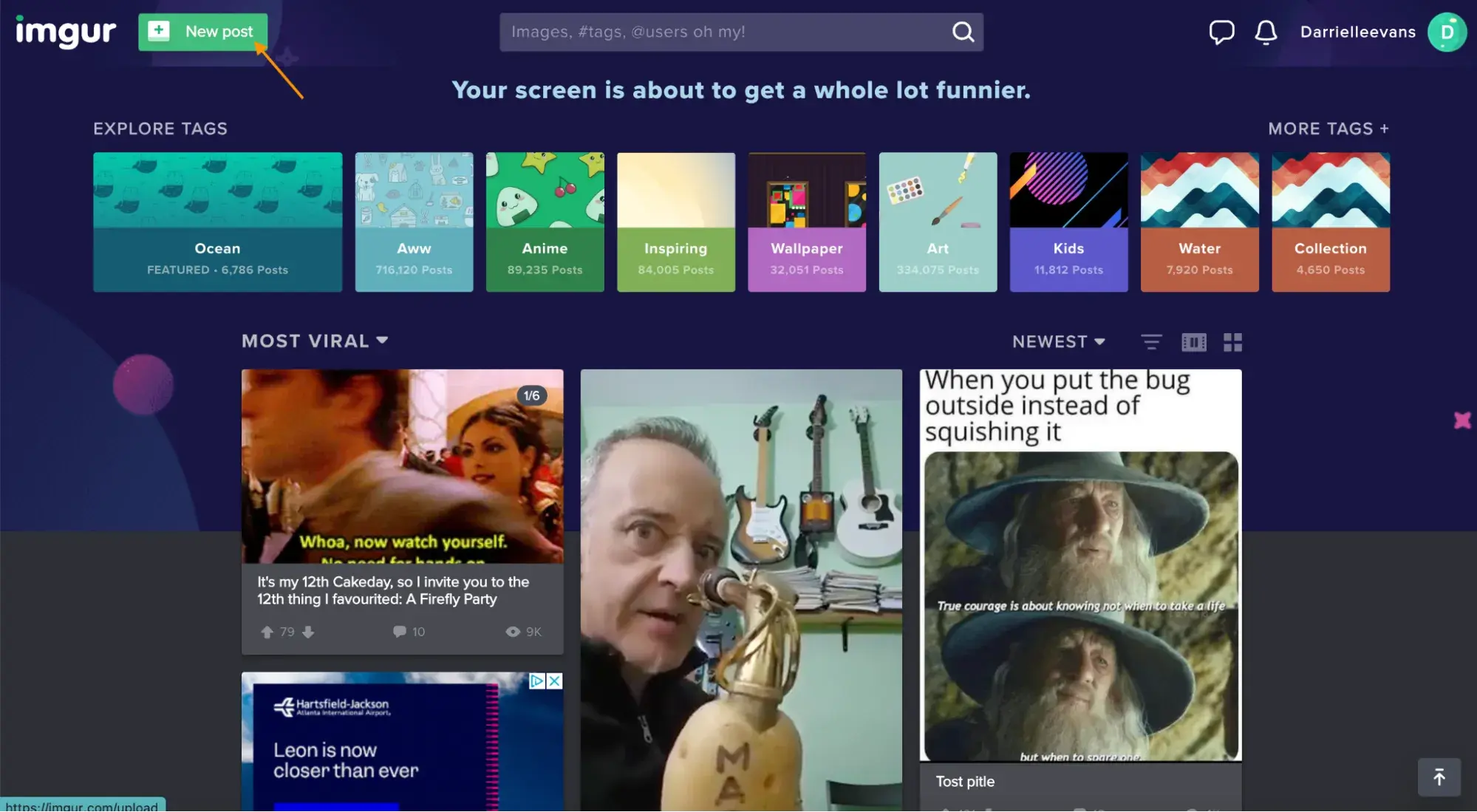1477x812 pixels.
Task: Click the Gandalf meme post thumbnail
Action: (1080, 565)
